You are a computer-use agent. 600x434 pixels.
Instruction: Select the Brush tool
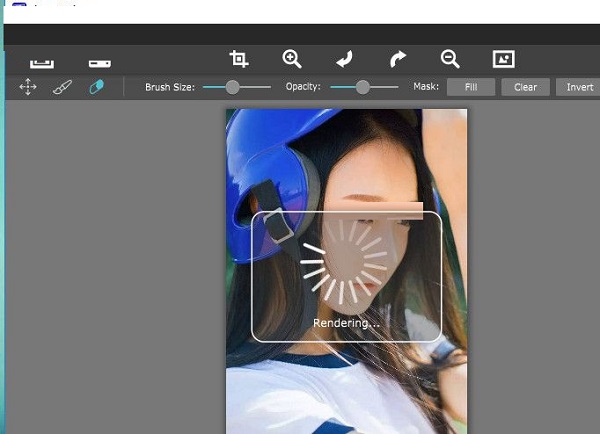point(62,87)
